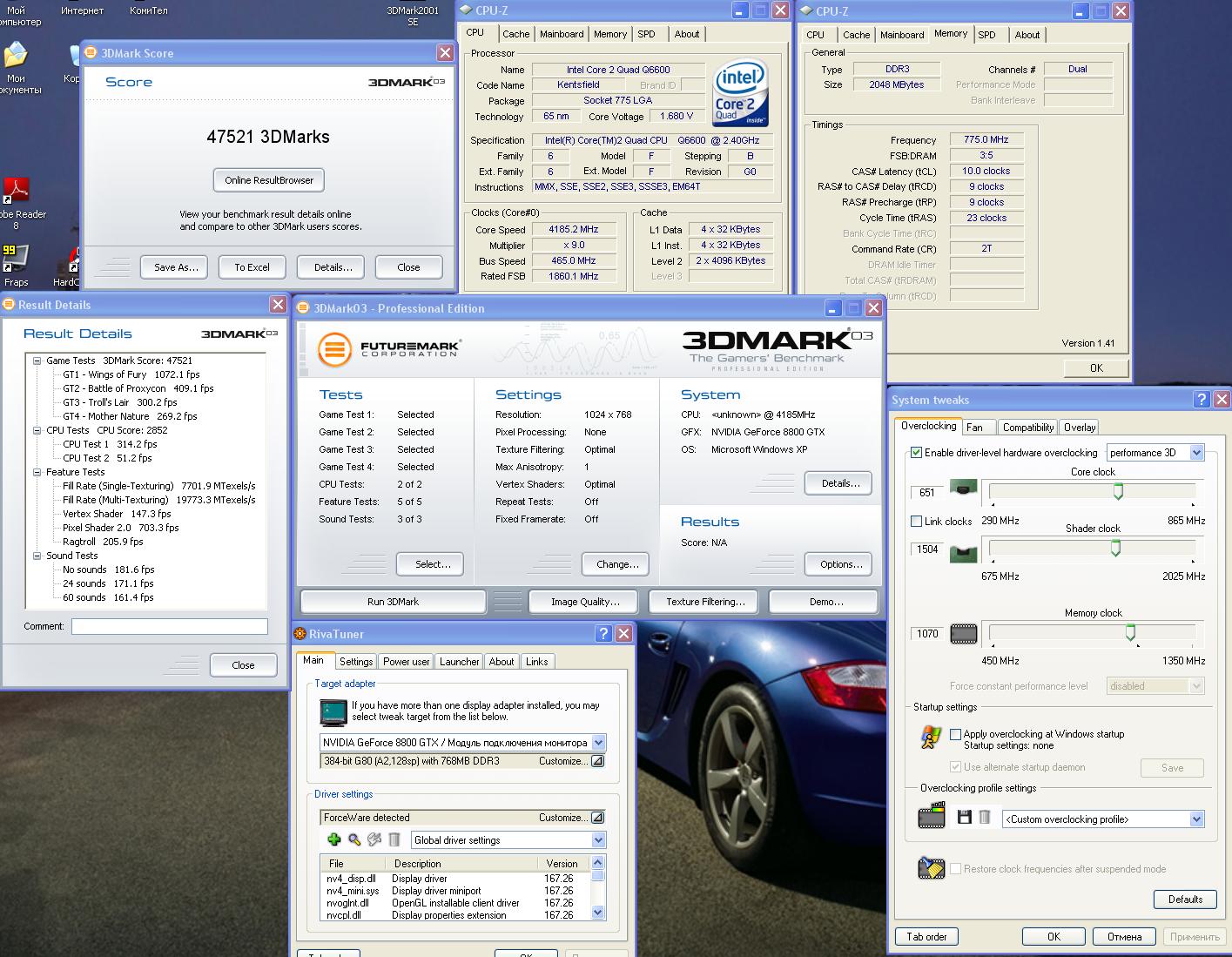Screen dimensions: 1232x957
Task: Click the Core clock slider handle
Action: click(x=1118, y=492)
